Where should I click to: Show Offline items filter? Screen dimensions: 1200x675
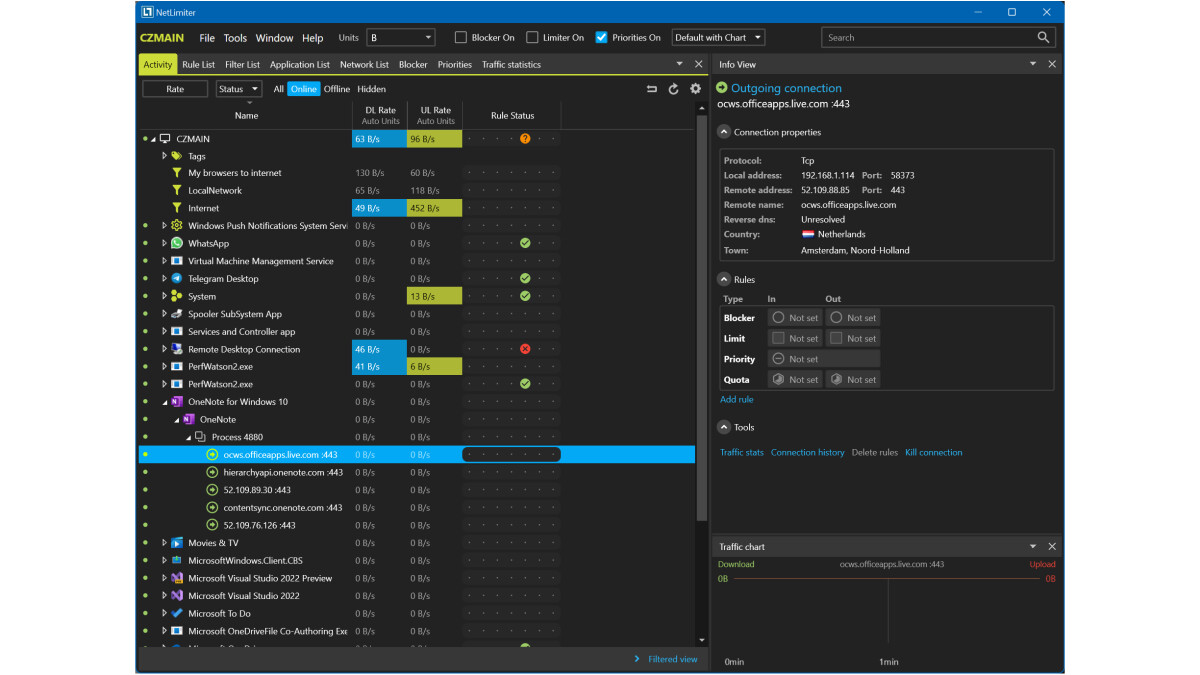tap(337, 89)
